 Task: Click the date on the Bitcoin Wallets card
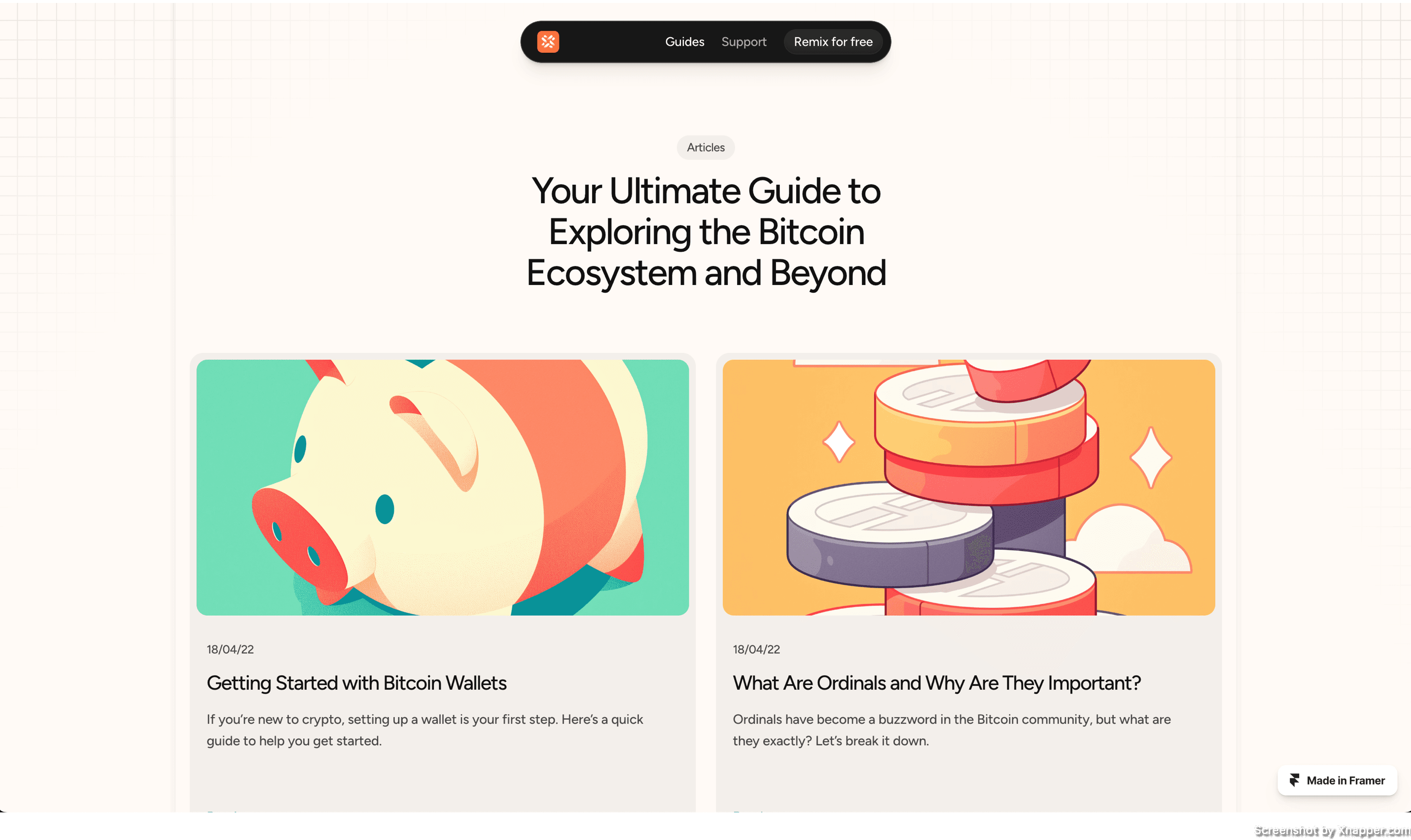coord(230,649)
